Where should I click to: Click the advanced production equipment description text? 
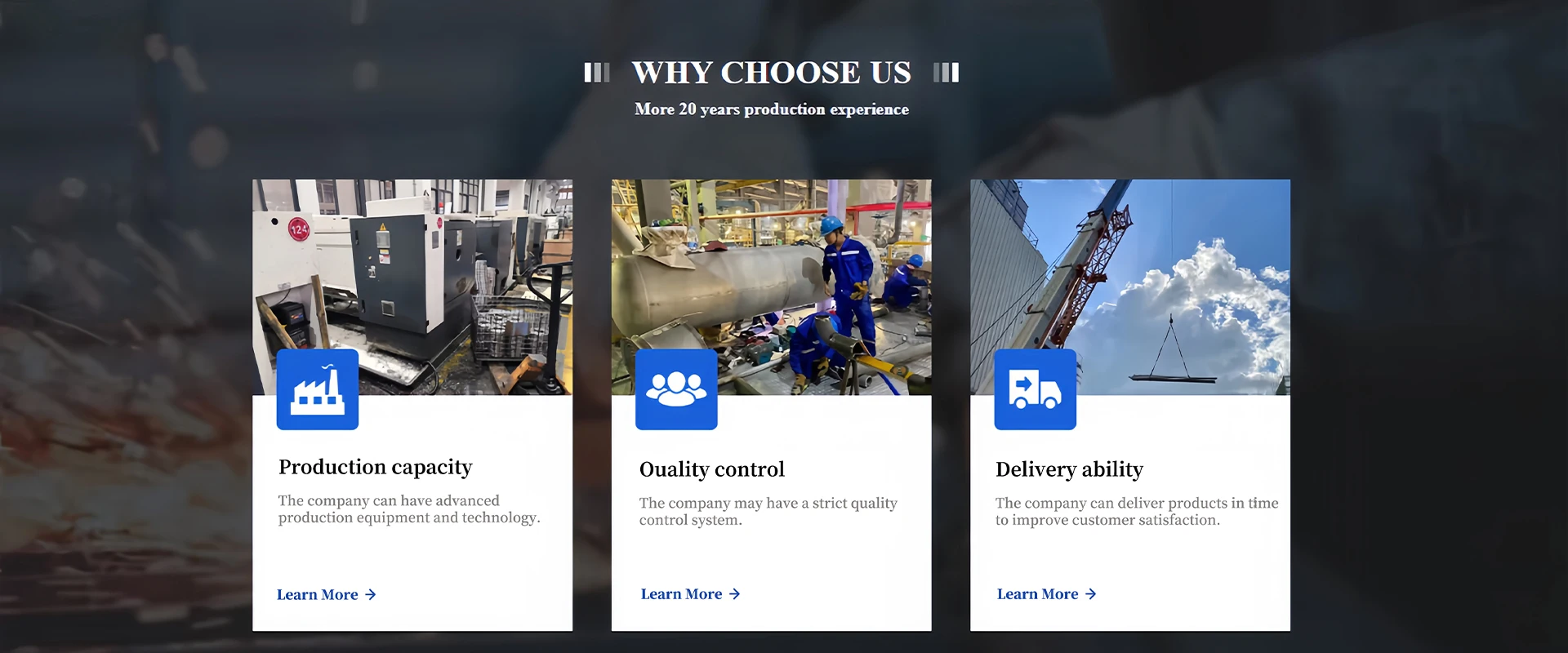pyautogui.click(x=409, y=509)
